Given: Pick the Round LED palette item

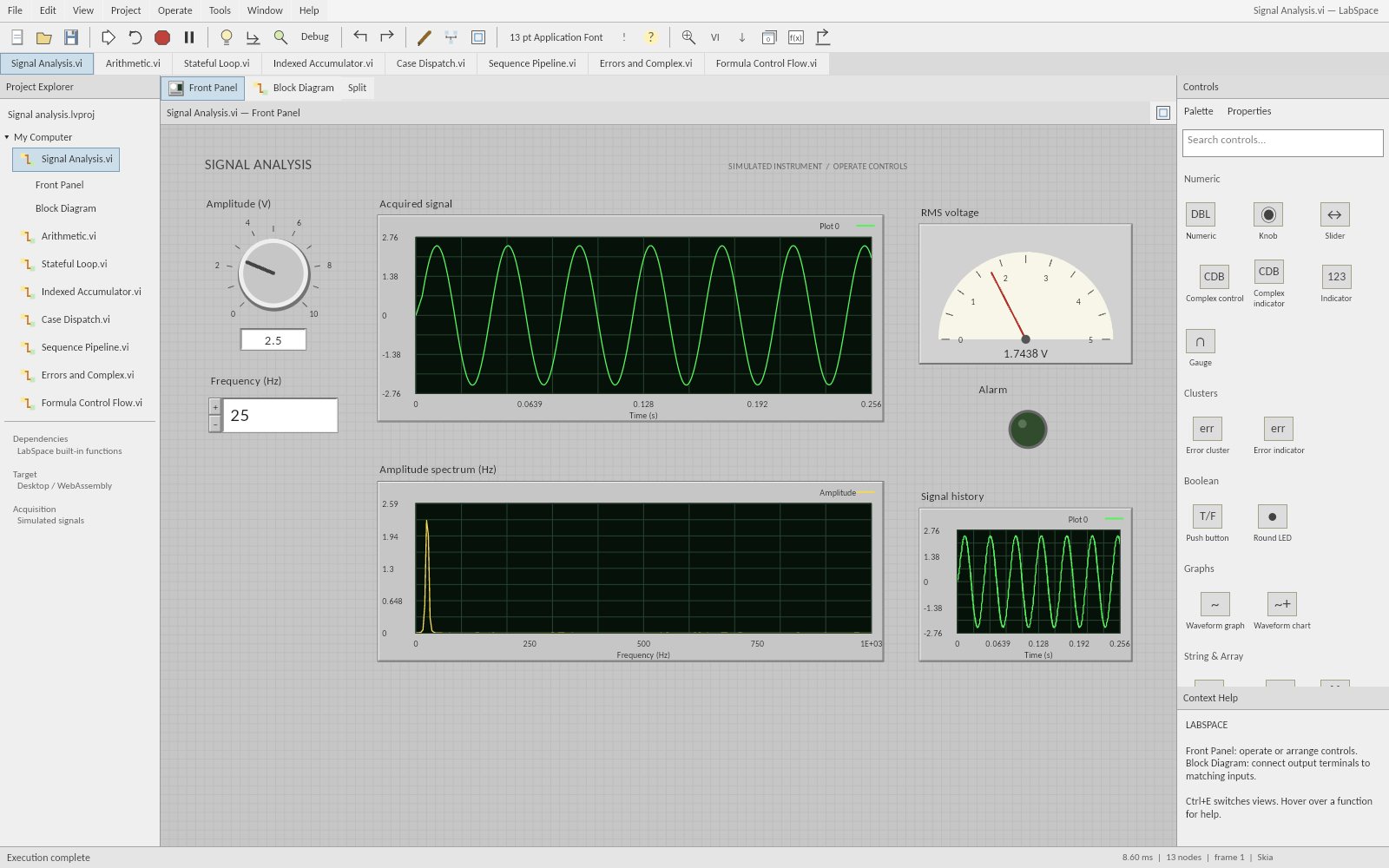Looking at the screenshot, I should click(x=1273, y=516).
